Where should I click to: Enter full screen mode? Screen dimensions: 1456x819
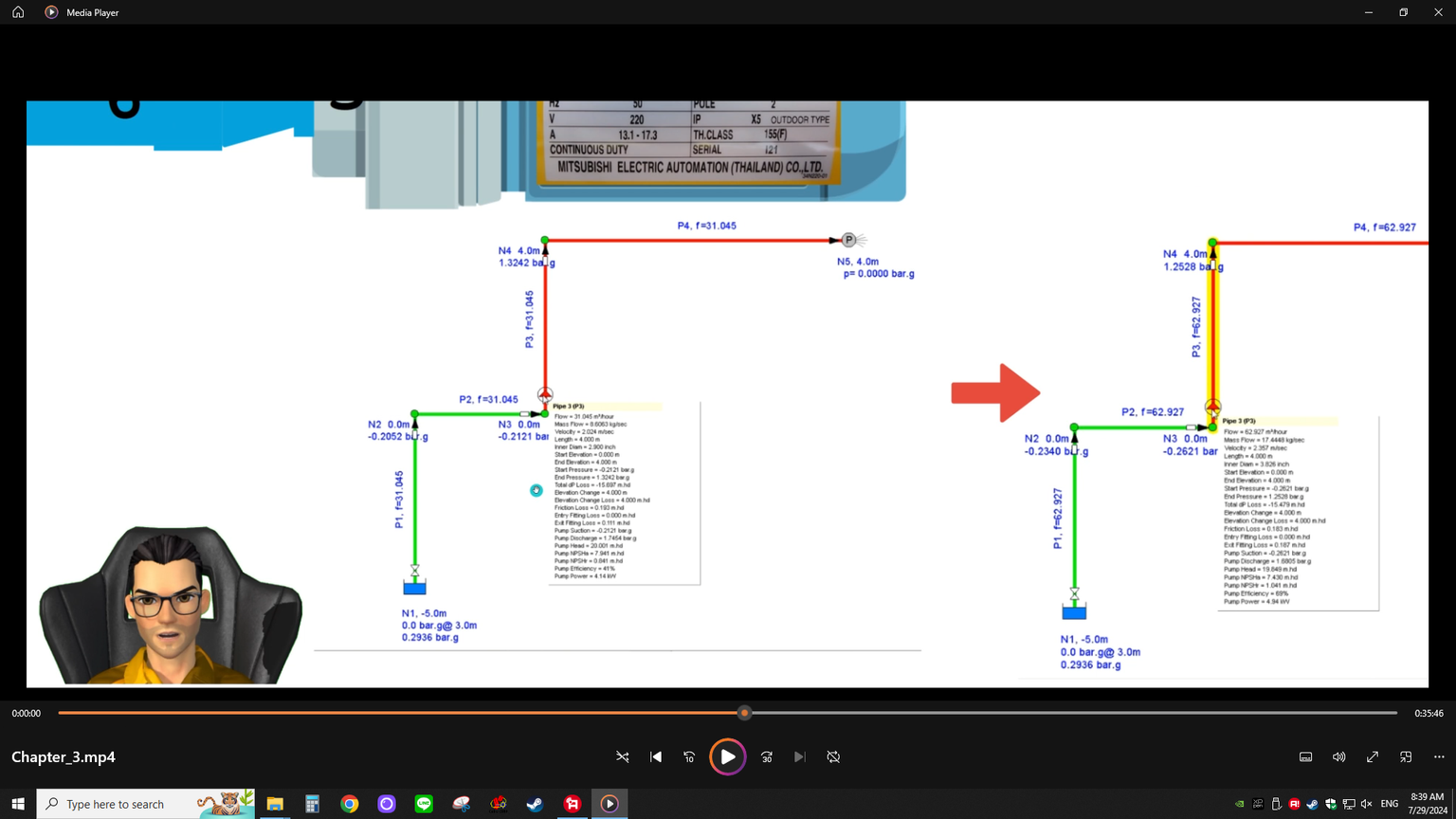(1373, 757)
